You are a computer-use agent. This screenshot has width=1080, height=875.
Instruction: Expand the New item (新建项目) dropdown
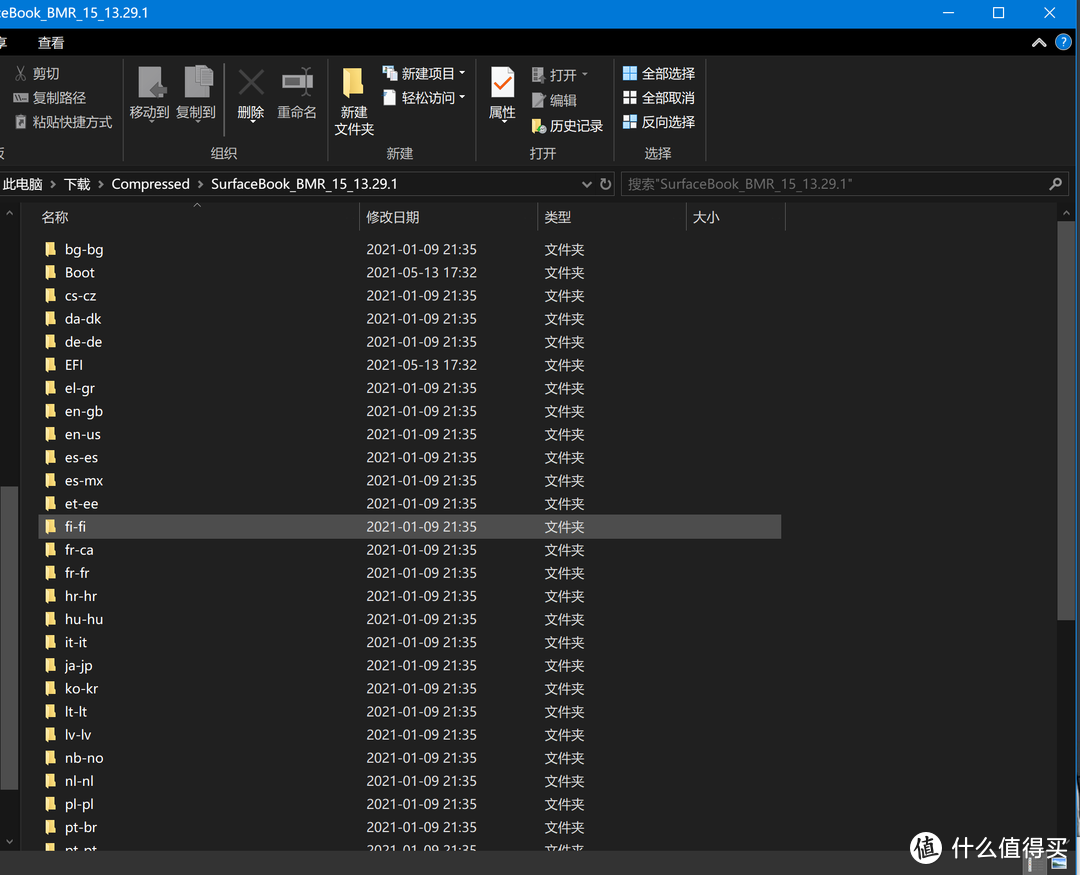point(462,73)
